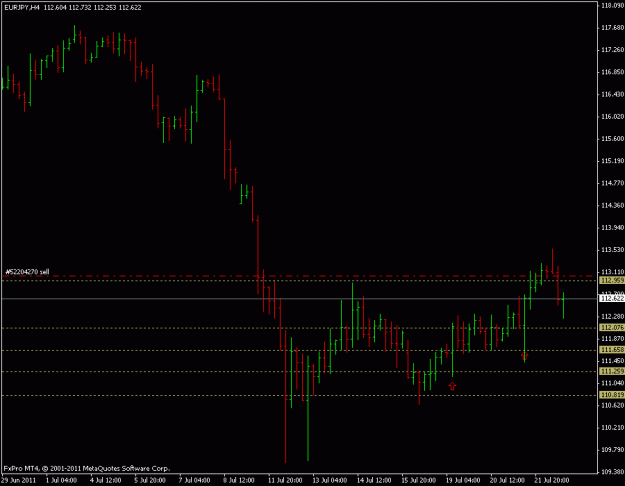625x486 pixels.
Task: Click the 114.360 price scale label
Action: [612, 205]
